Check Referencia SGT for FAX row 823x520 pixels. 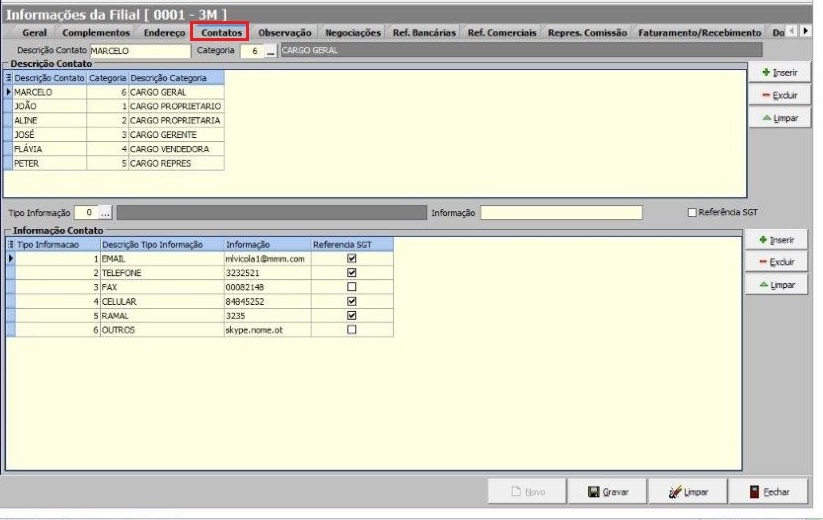(x=351, y=287)
